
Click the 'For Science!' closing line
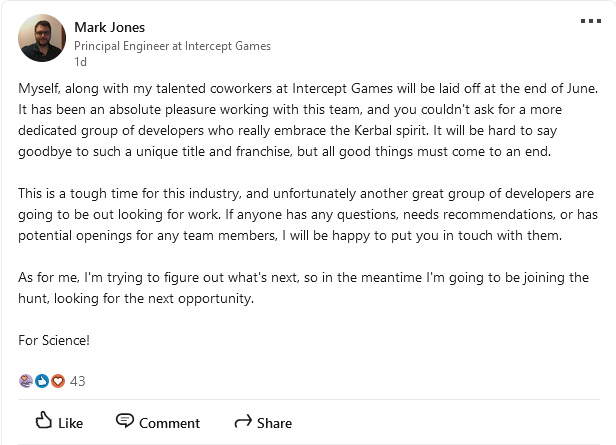(x=54, y=340)
